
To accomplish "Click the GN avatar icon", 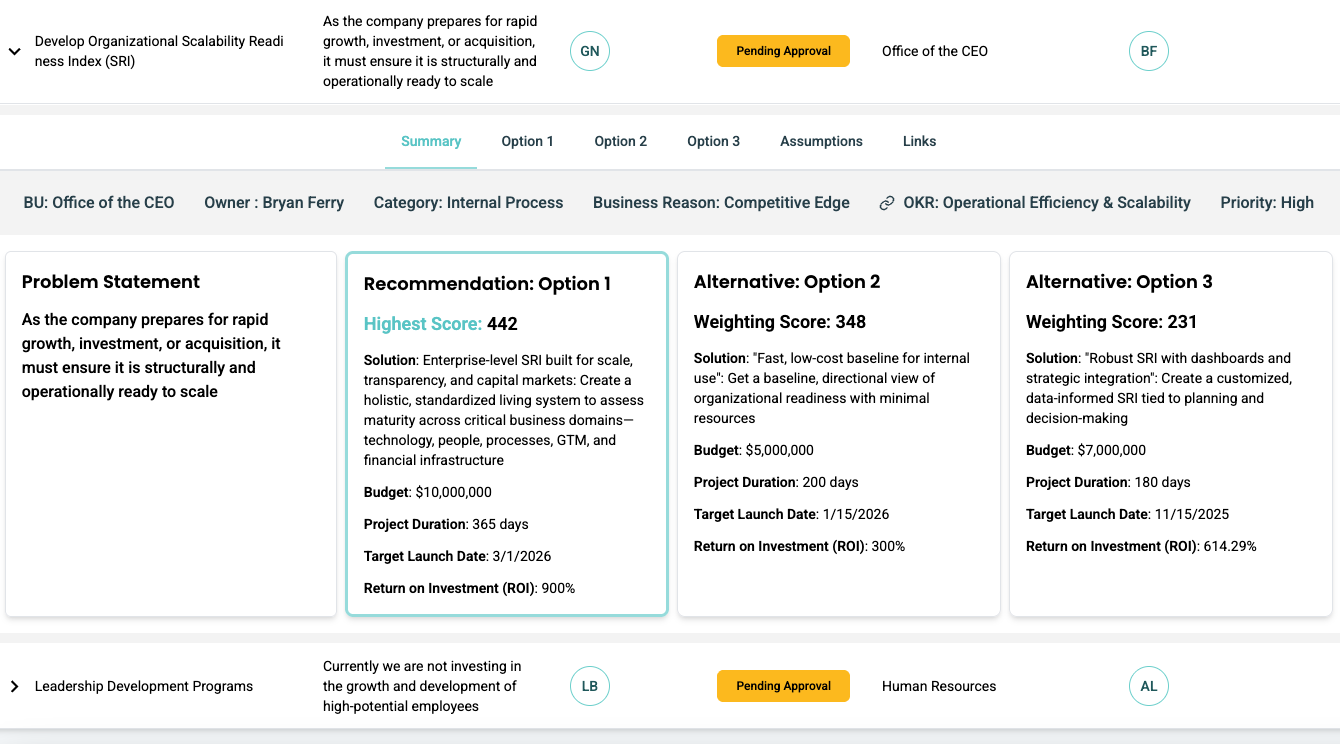I will click(x=590, y=51).
